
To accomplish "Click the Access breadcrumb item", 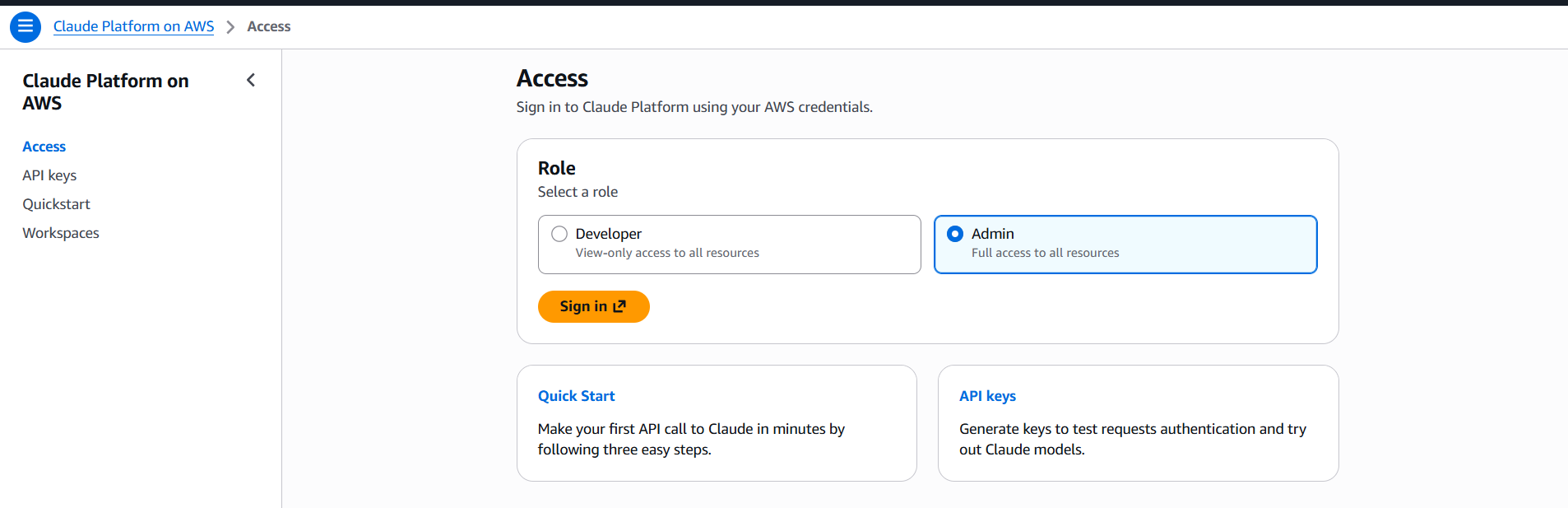I will [x=269, y=26].
